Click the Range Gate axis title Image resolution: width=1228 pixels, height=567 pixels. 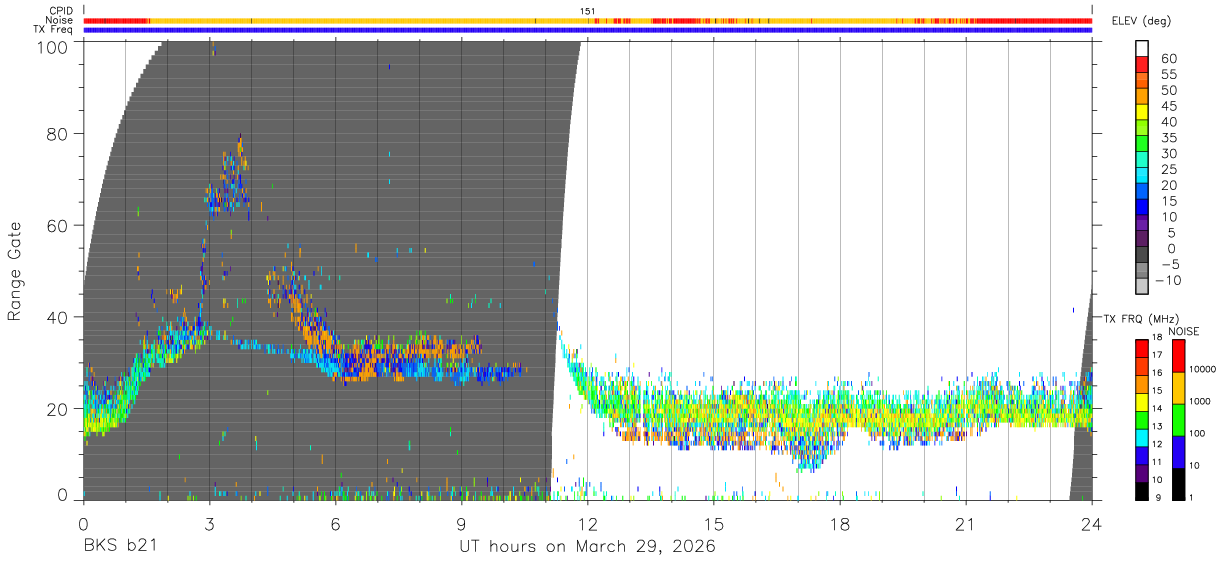(15, 271)
